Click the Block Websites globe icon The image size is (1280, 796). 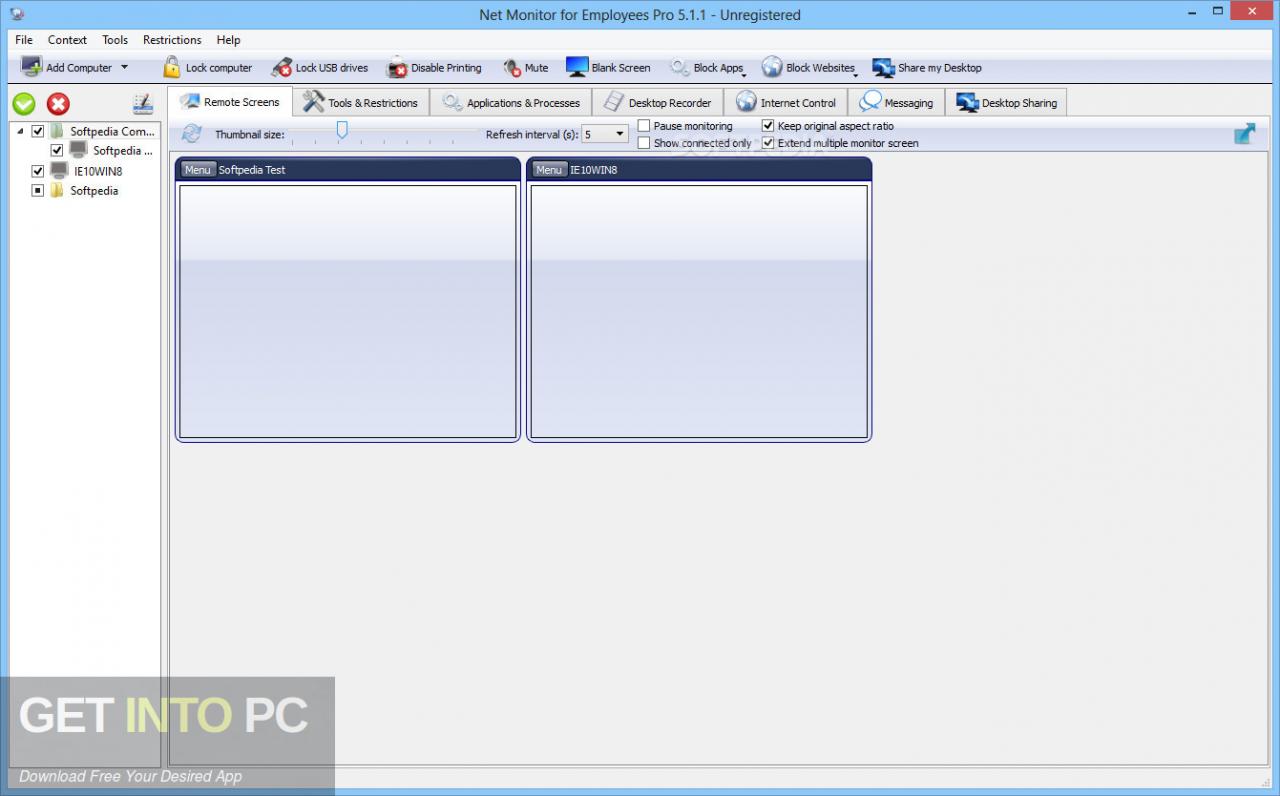coord(772,67)
